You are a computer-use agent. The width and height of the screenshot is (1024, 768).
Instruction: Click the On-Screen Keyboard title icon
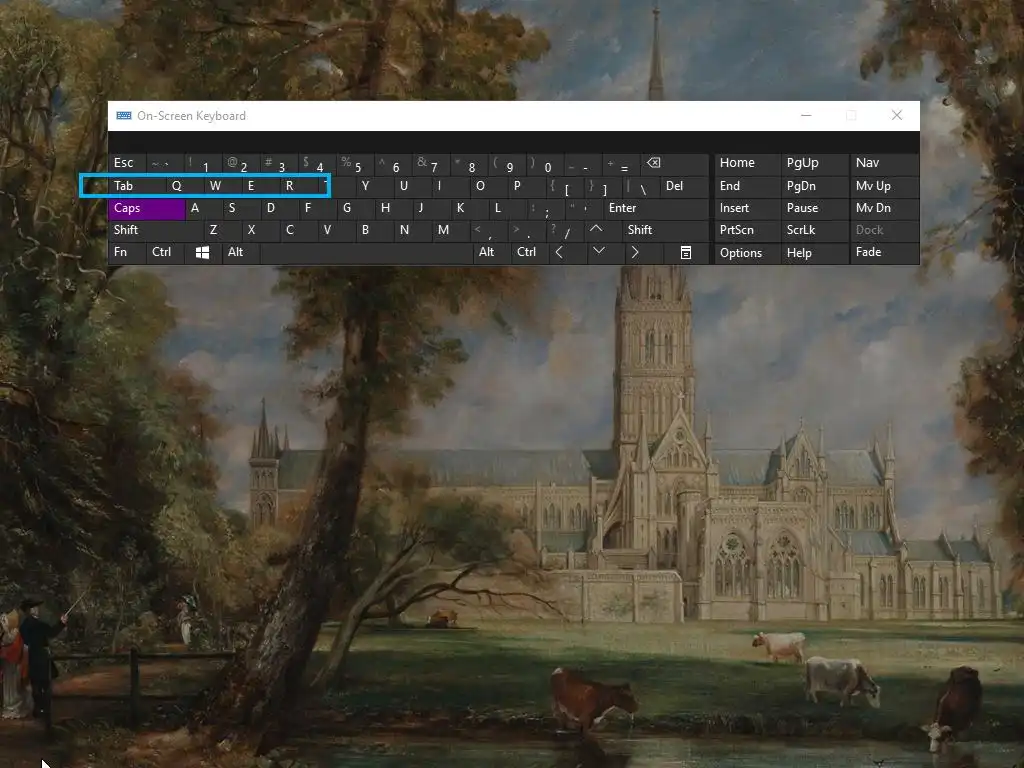(123, 116)
